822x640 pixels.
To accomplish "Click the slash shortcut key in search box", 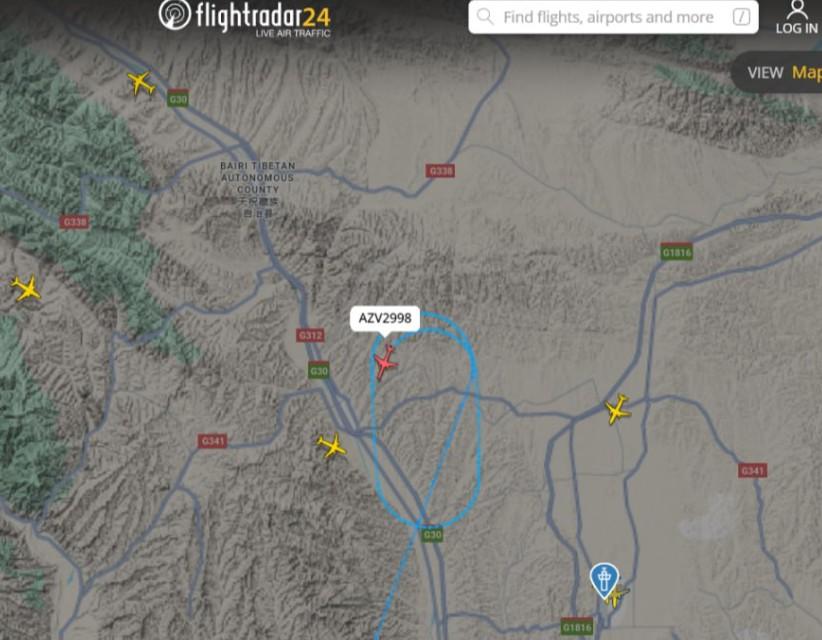I will pos(741,17).
